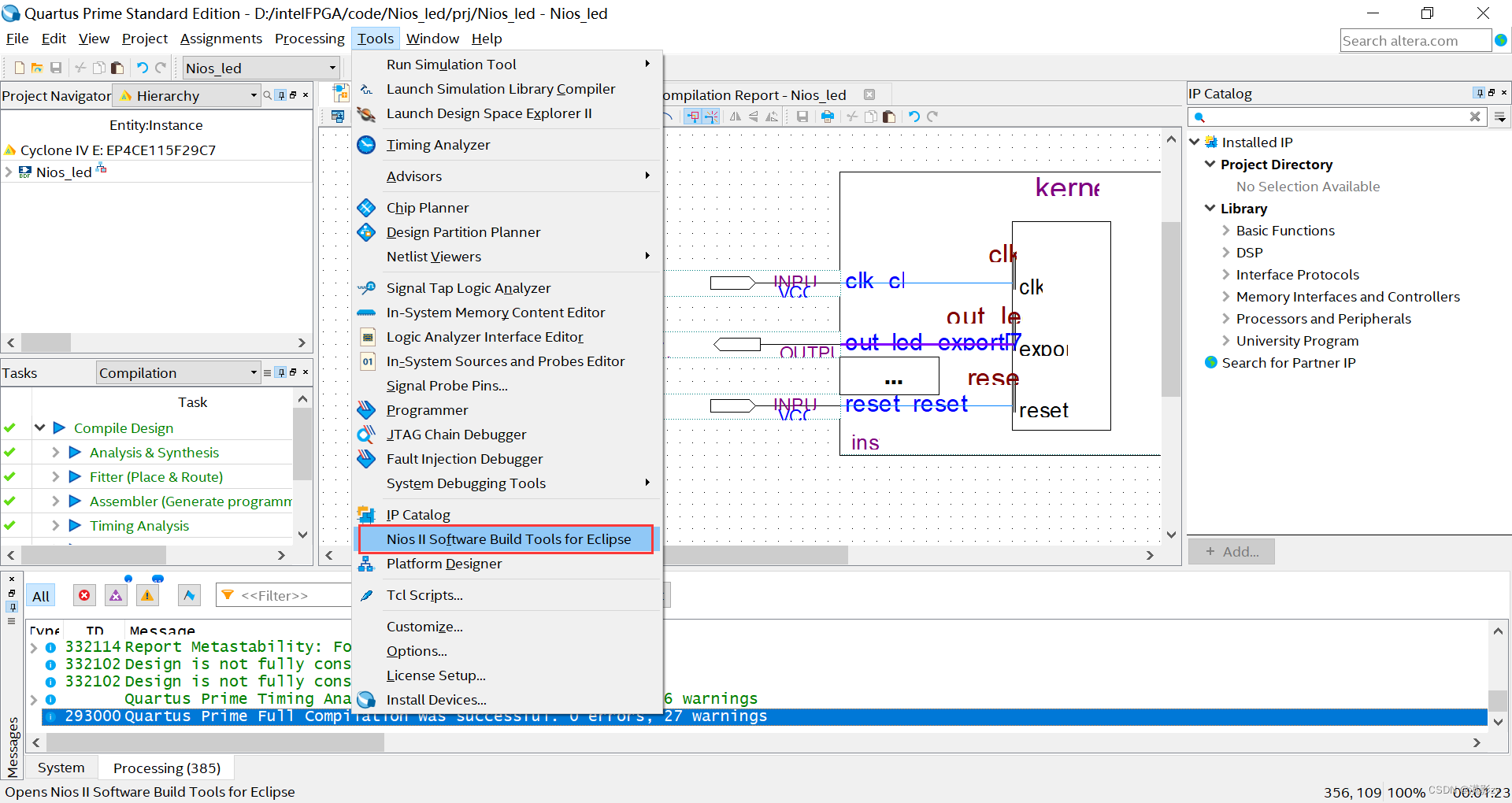
Task: Expand Fitter (Place & Route) task
Action: point(55,477)
